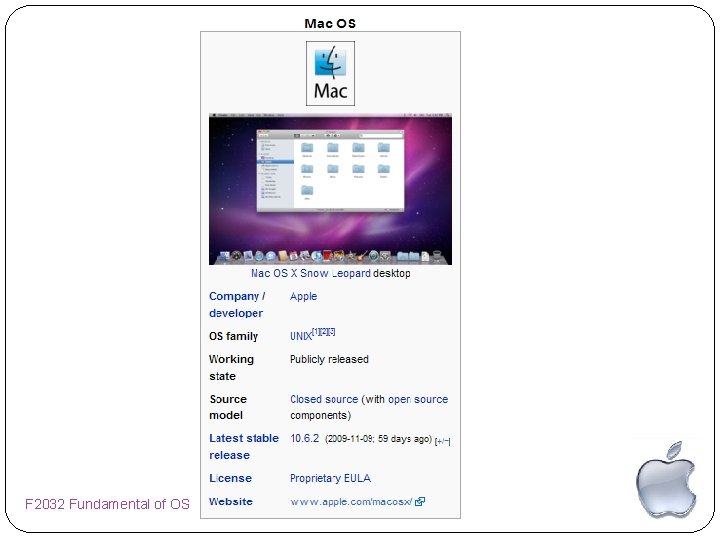Open the Apple company link
Image resolution: width=720 pixels, height=540 pixels.
point(304,296)
